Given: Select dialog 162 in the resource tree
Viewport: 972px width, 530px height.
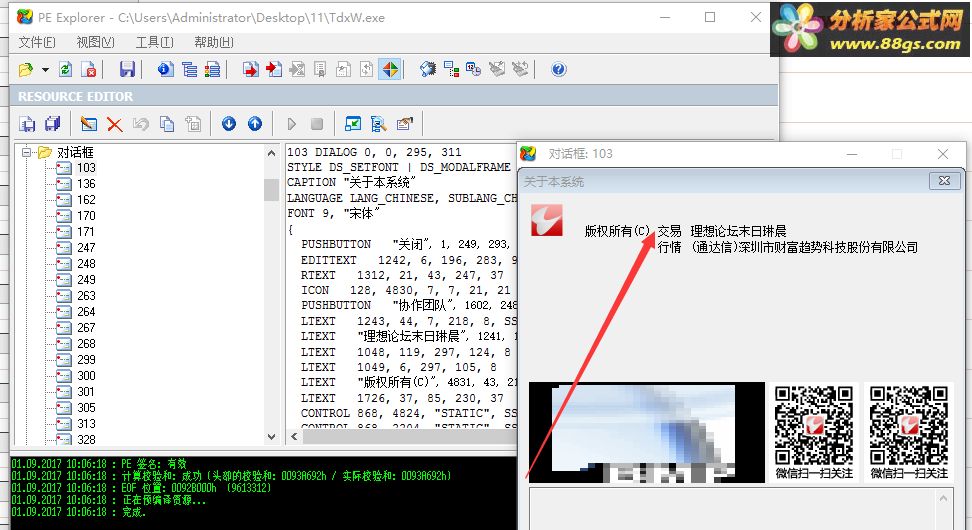Looking at the screenshot, I should [86, 200].
